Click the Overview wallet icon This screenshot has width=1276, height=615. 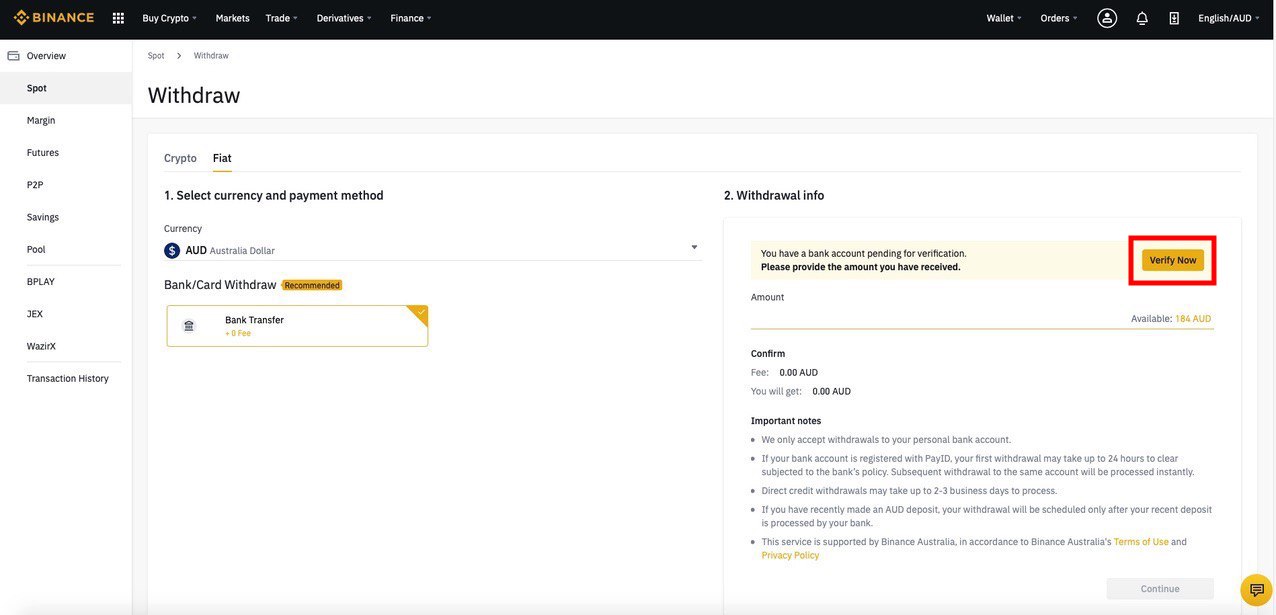click(13, 56)
